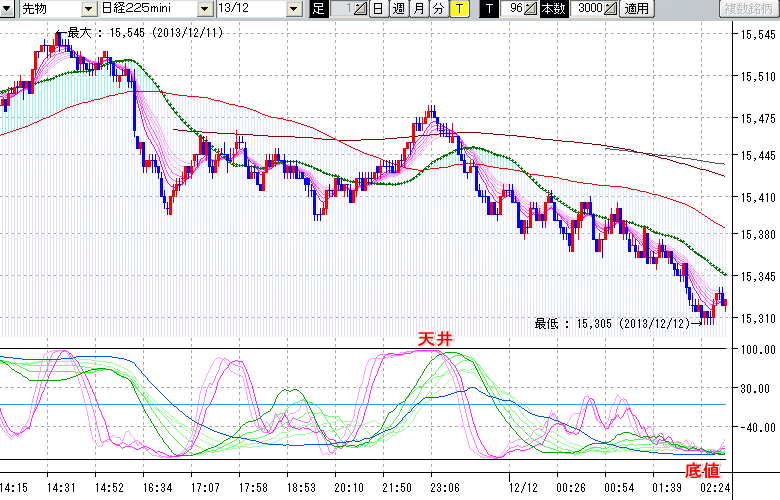The height and width of the screenshot is (500, 780).
Task: Expand the 先物 instrument type dropdown
Action: (89, 9)
